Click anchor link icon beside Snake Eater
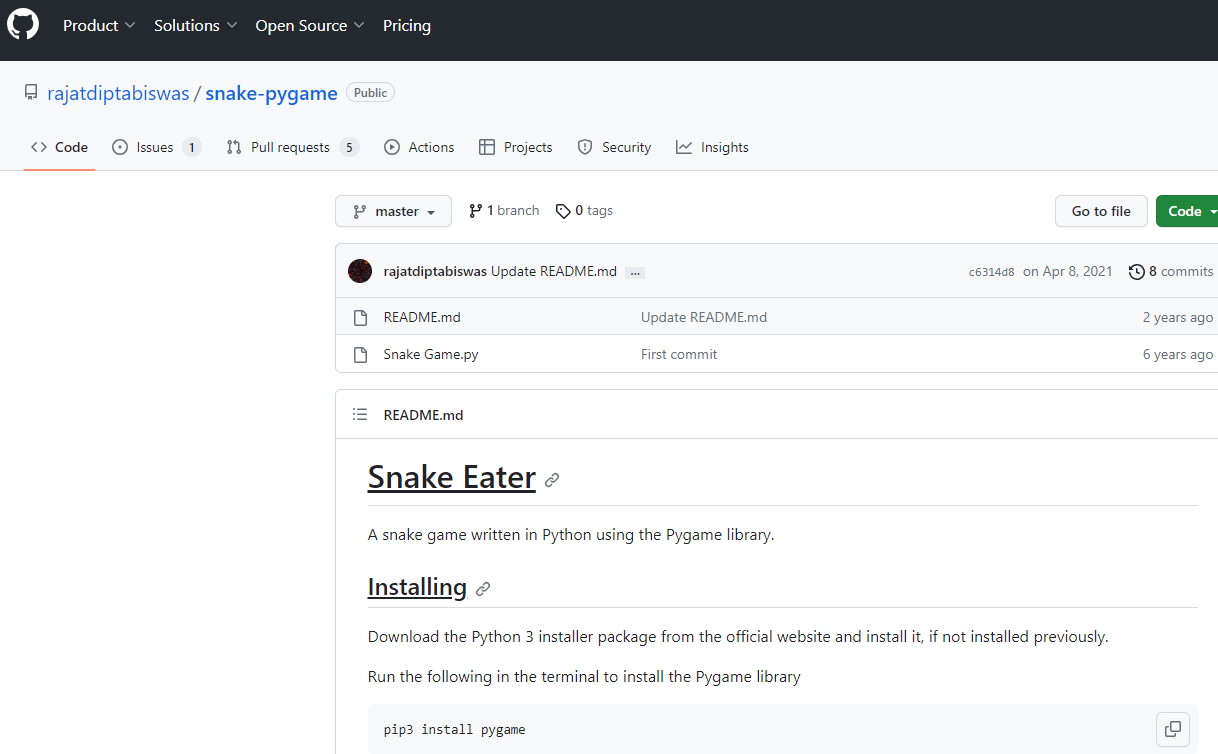 [x=552, y=480]
